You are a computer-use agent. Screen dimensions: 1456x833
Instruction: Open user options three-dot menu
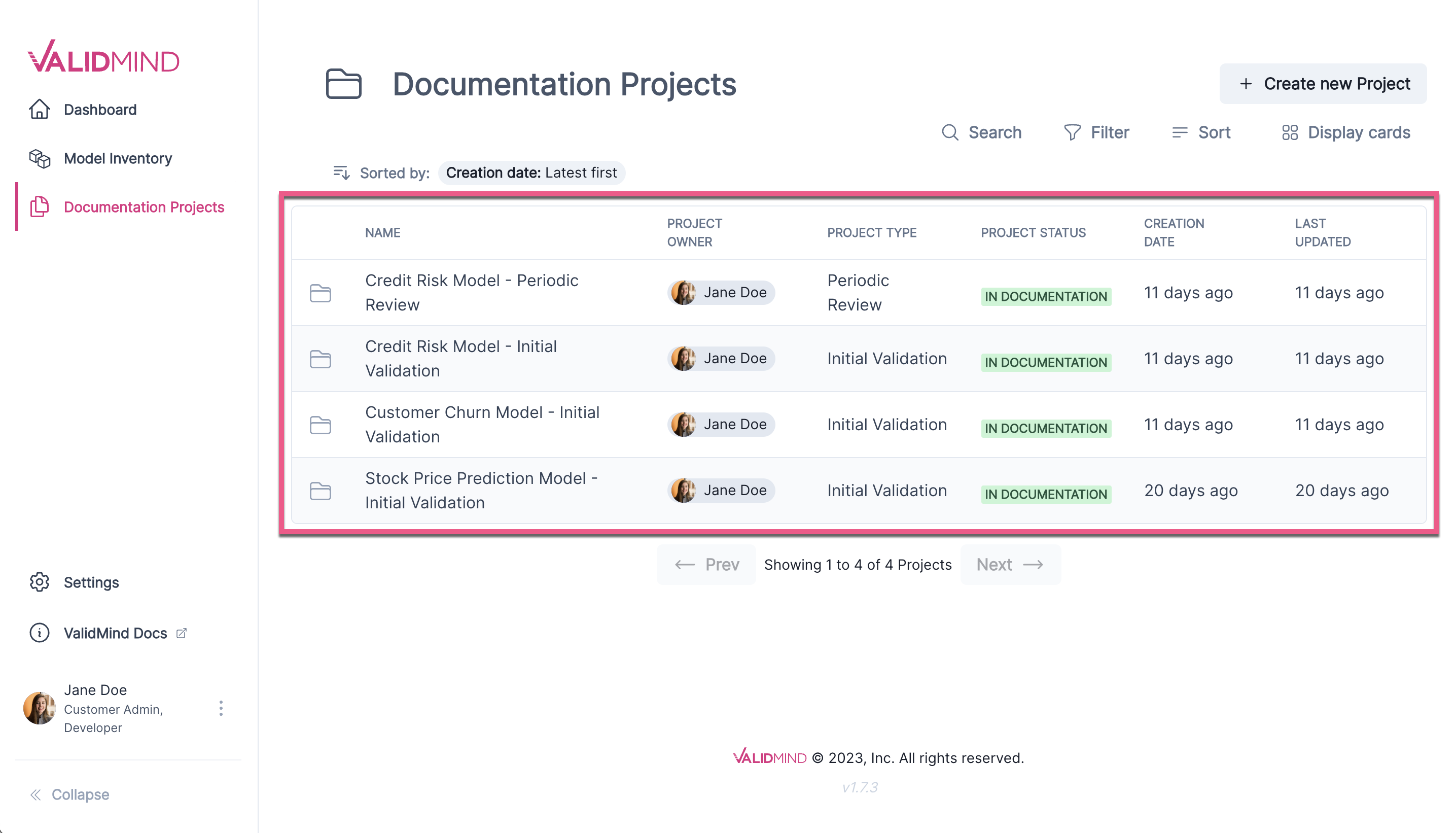point(221,708)
